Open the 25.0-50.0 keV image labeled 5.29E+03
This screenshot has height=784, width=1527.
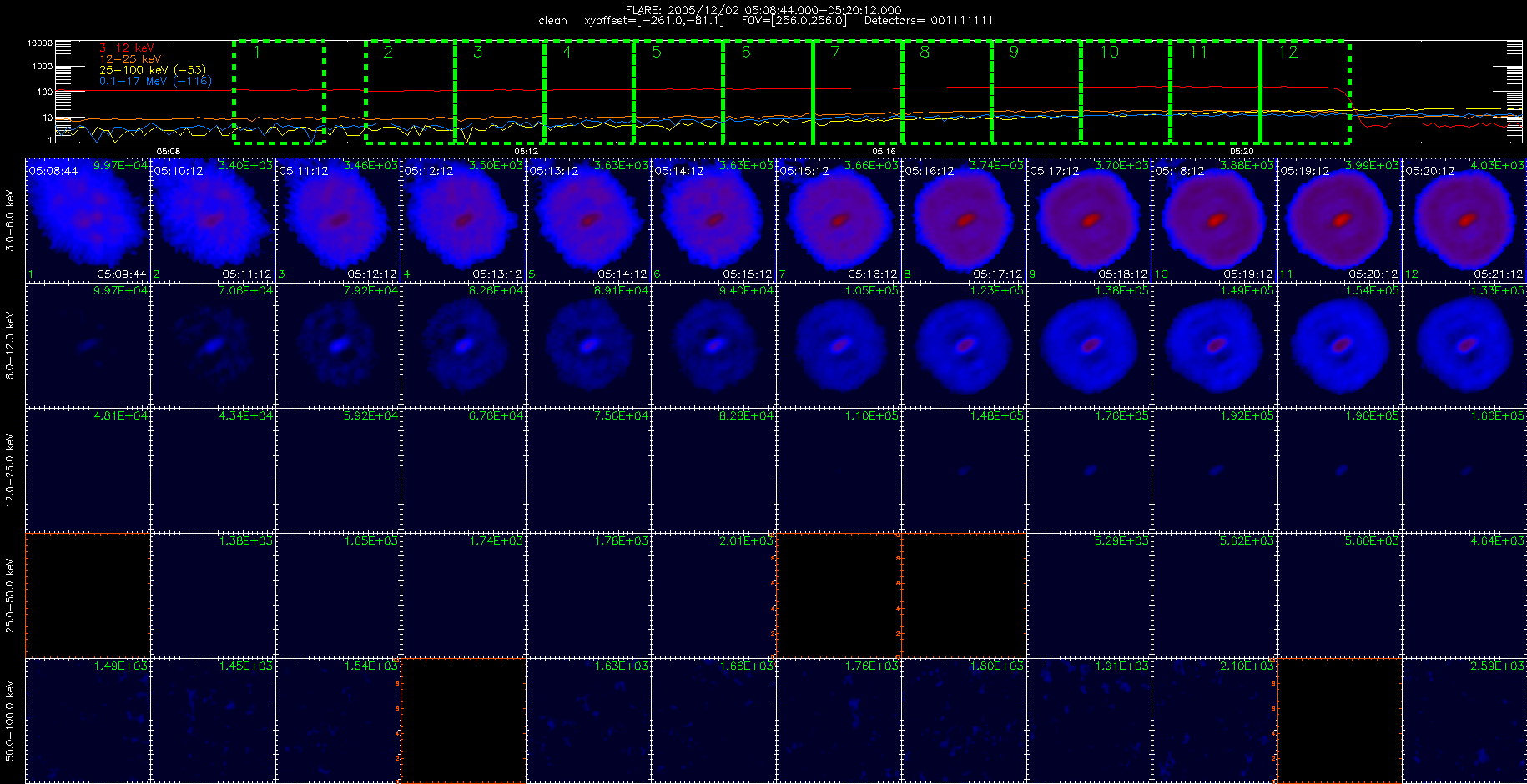(1089, 596)
